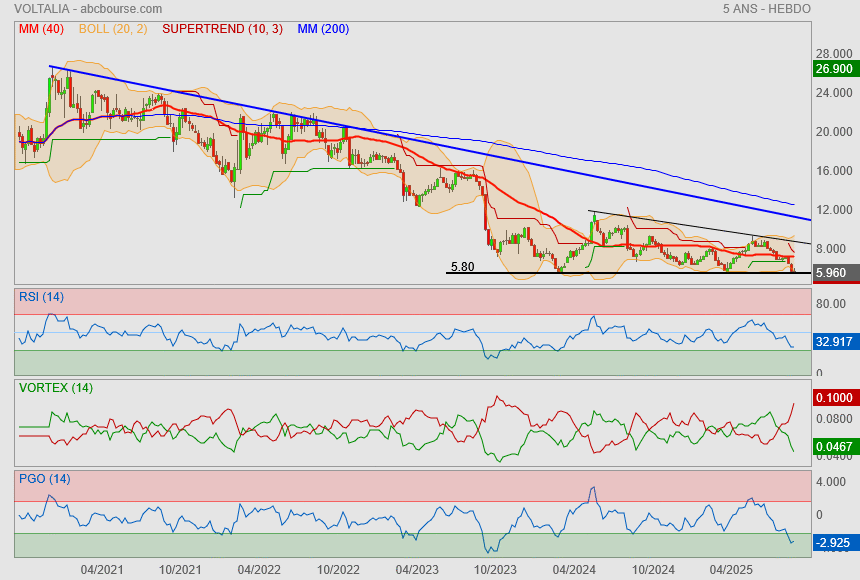
Task: Click the green 26.900 price tag
Action: point(834,69)
